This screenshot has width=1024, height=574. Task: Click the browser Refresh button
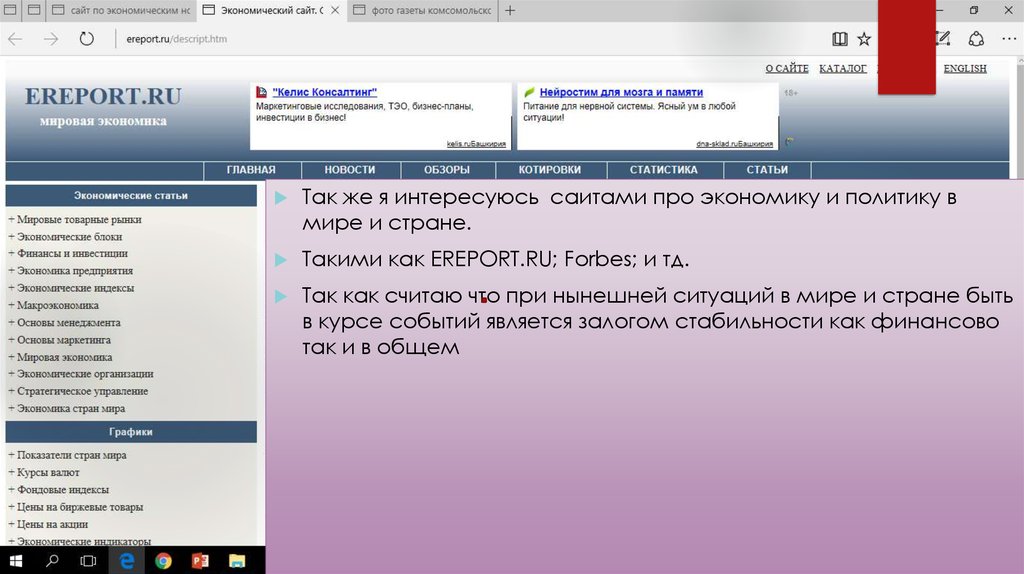click(86, 39)
